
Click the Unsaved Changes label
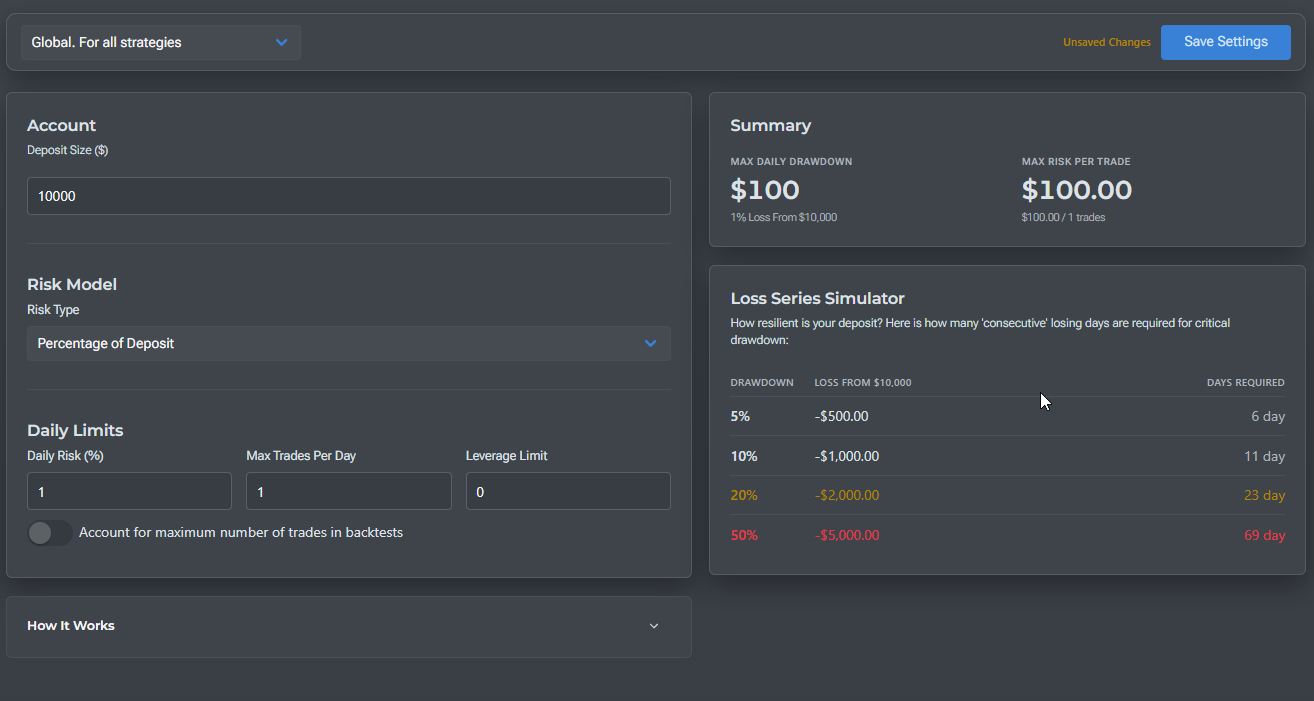click(1107, 42)
